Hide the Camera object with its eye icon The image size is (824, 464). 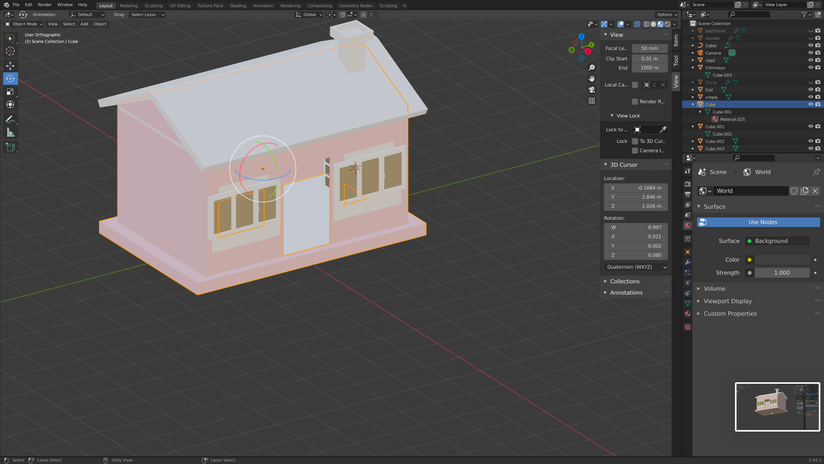[810, 53]
